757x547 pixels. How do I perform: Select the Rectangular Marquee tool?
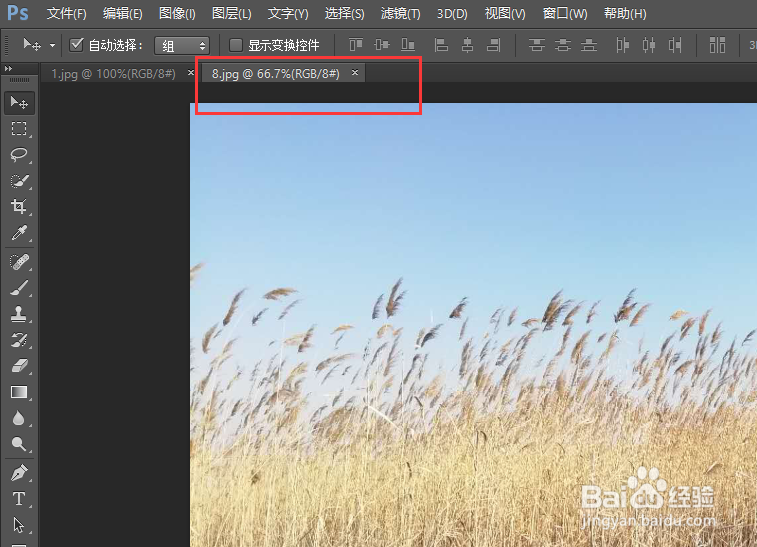19,128
